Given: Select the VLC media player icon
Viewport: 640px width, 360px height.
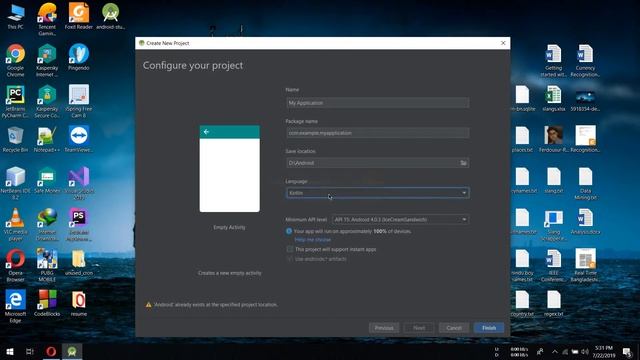Looking at the screenshot, I should point(16,224).
